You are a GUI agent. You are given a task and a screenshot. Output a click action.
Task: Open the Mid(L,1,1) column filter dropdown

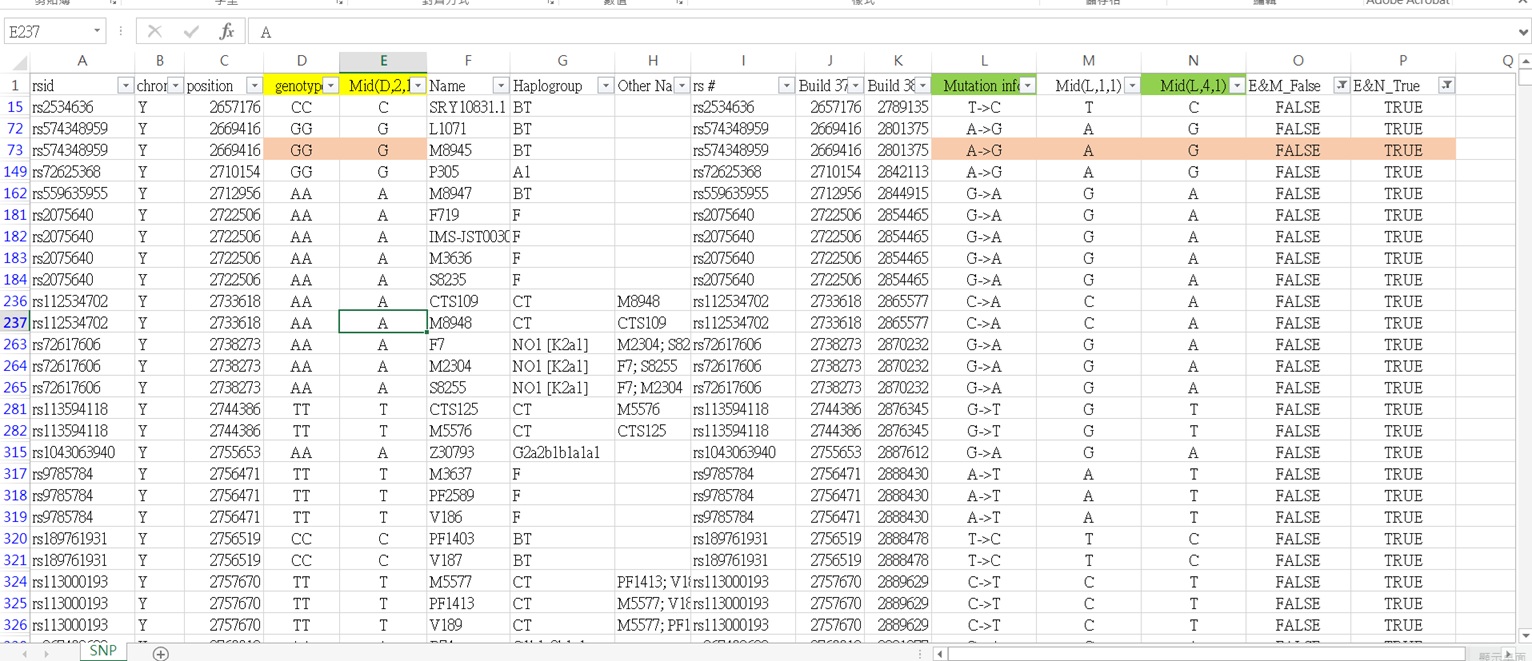tap(1132, 86)
